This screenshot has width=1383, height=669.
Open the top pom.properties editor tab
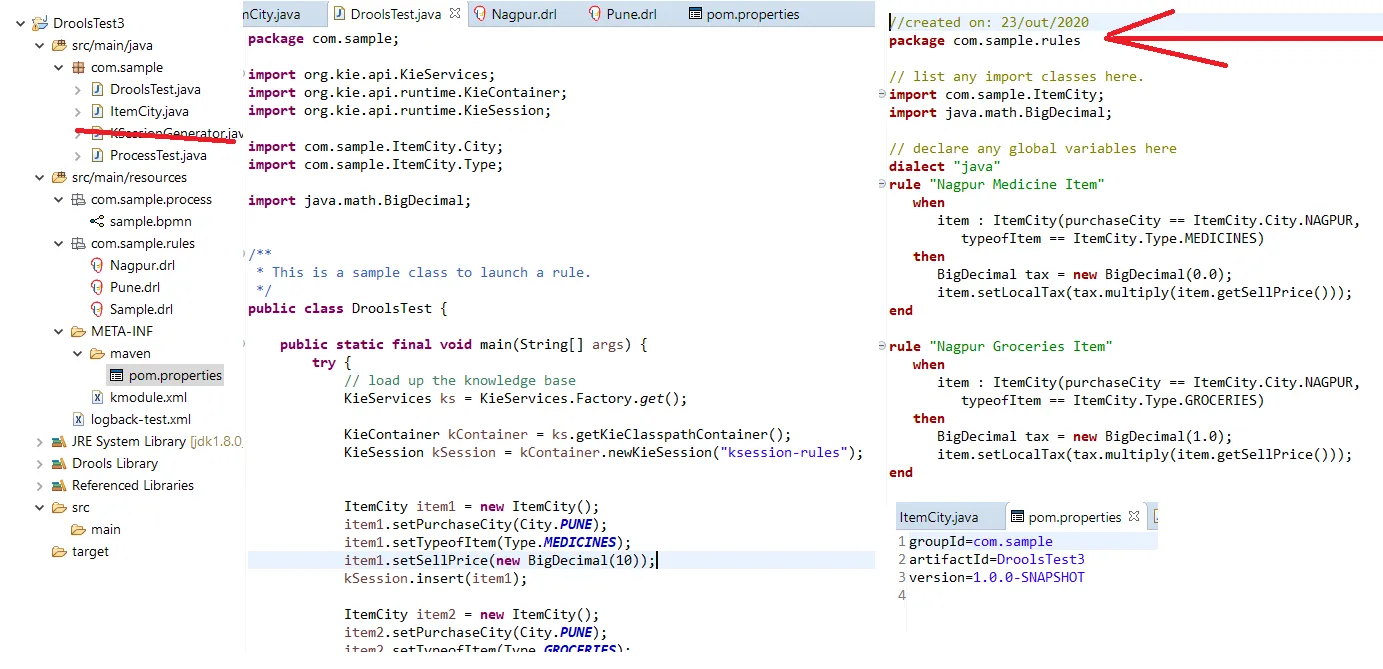pos(744,14)
